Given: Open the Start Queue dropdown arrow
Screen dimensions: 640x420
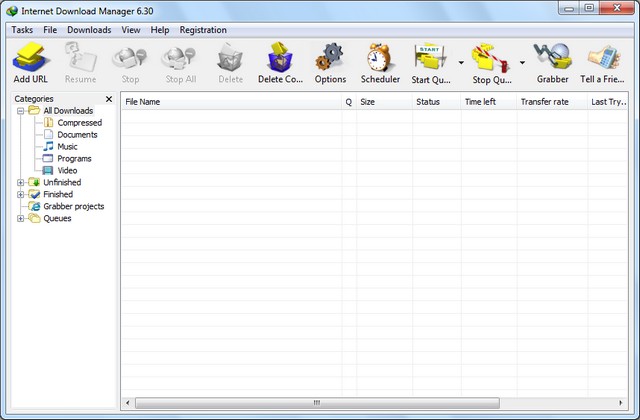Looking at the screenshot, I should (461, 62).
